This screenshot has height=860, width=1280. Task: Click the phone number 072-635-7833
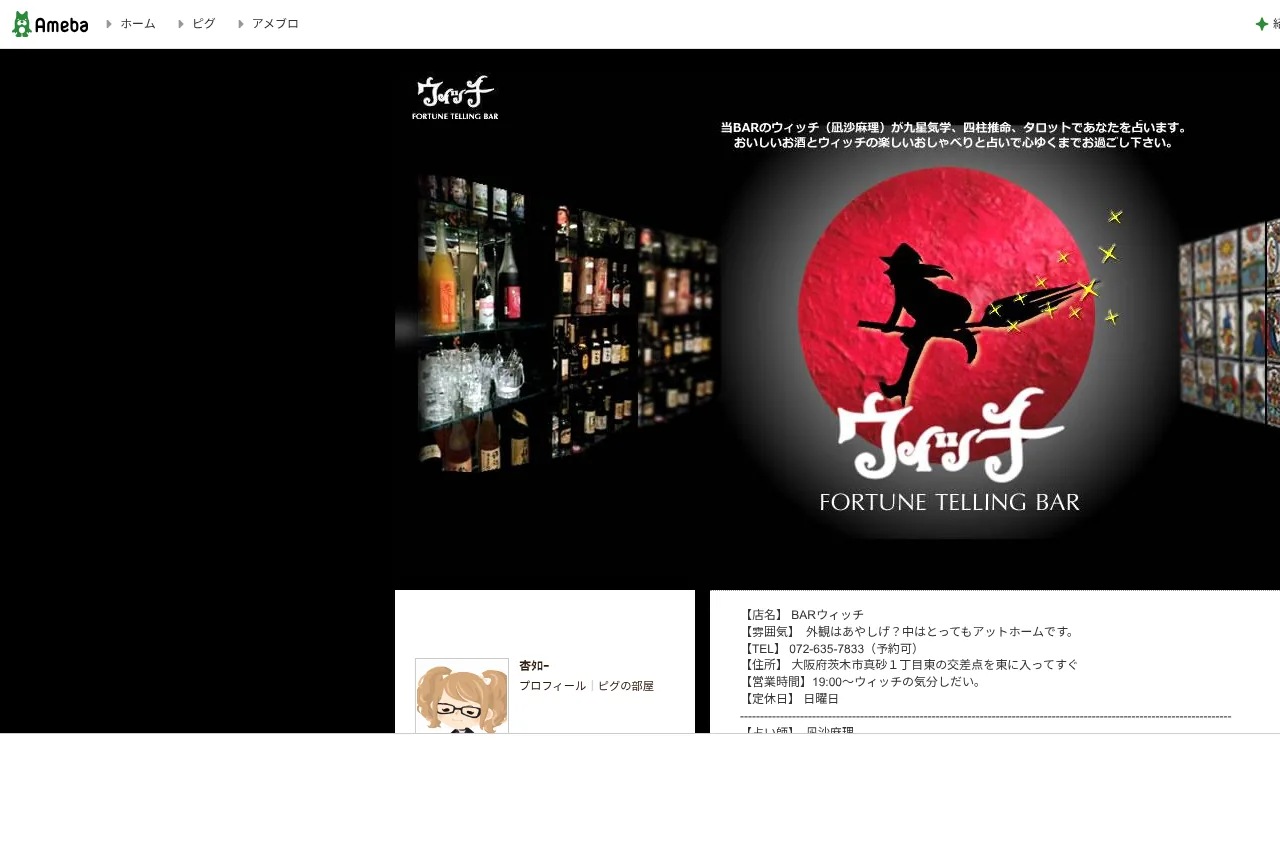click(x=826, y=649)
